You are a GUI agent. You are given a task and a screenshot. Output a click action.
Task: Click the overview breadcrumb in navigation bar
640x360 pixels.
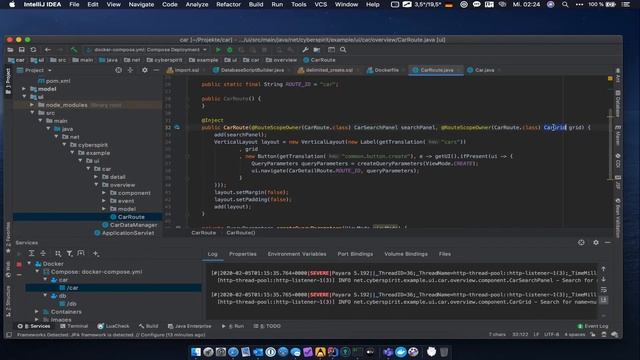[x=281, y=60]
